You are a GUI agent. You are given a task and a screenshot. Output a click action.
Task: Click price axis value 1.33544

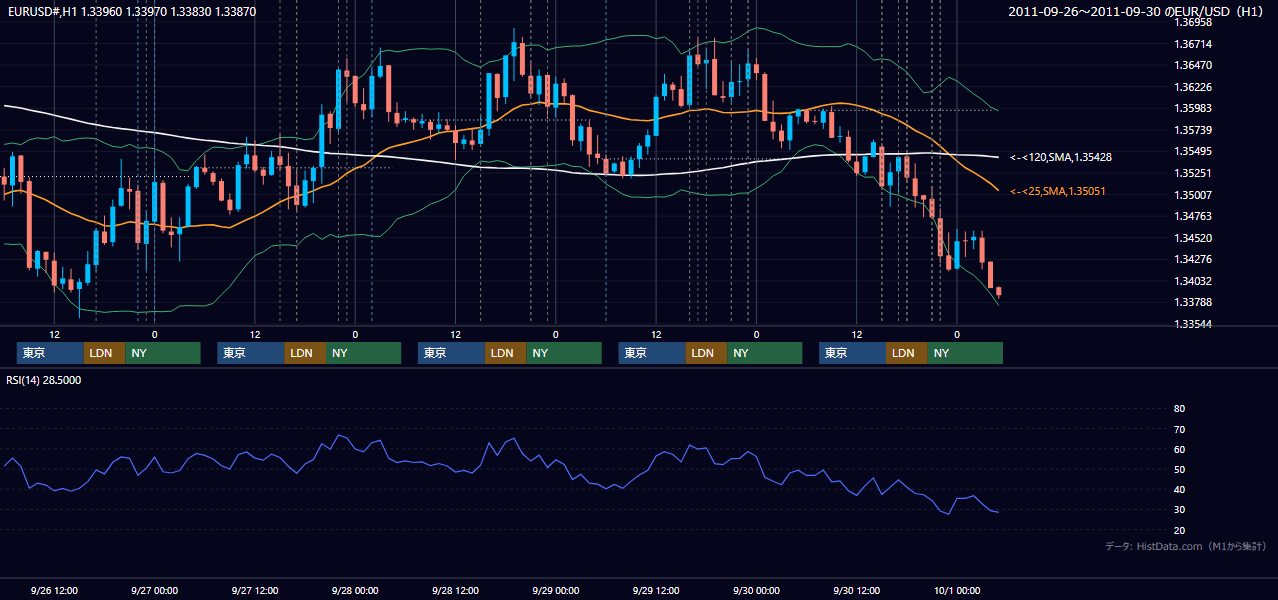[x=1192, y=324]
